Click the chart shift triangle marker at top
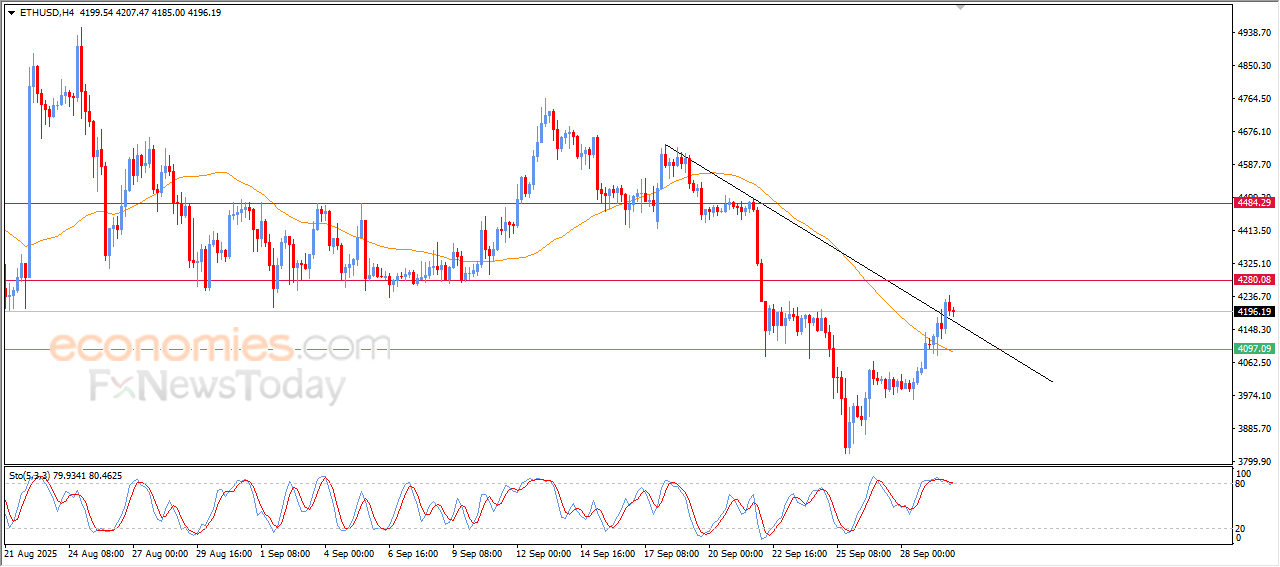1280x567 pixels. 961,7
